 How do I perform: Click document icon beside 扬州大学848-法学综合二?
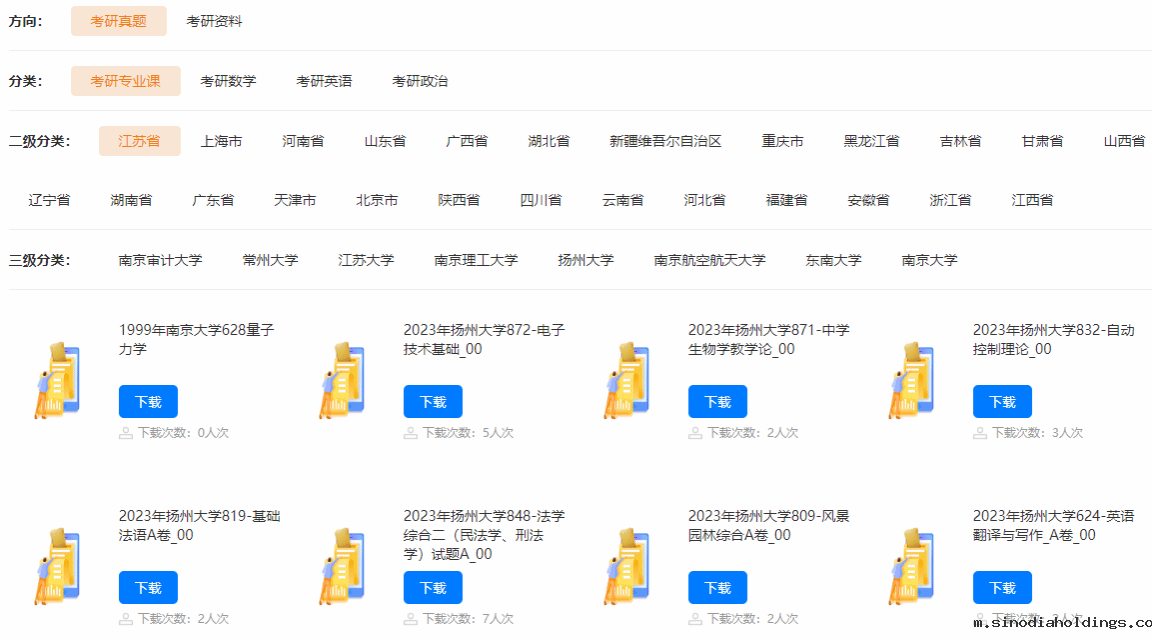(x=342, y=566)
